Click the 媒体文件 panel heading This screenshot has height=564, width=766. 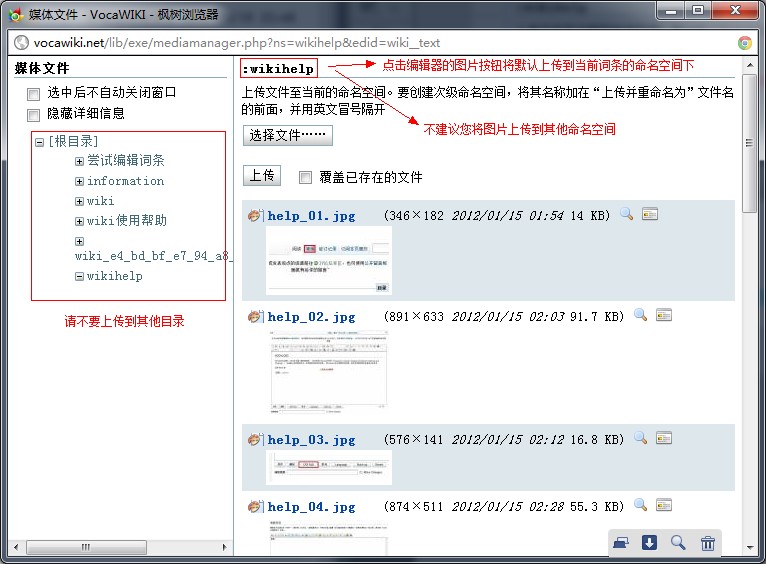tap(42, 68)
